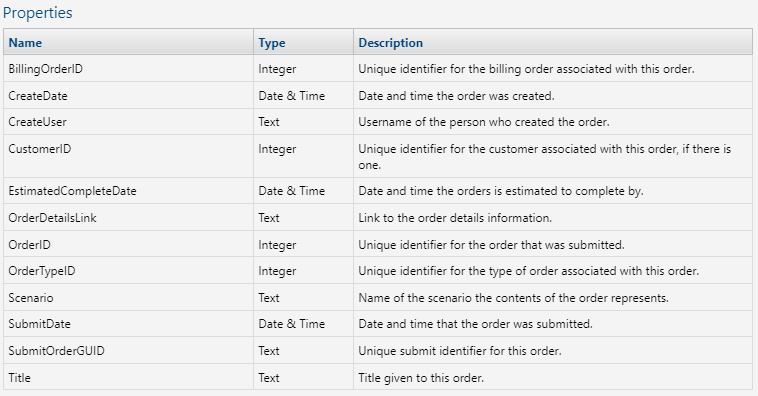Click the Integer type in CustomerID row
Image resolution: width=758 pixels, height=396 pixels.
point(277,149)
